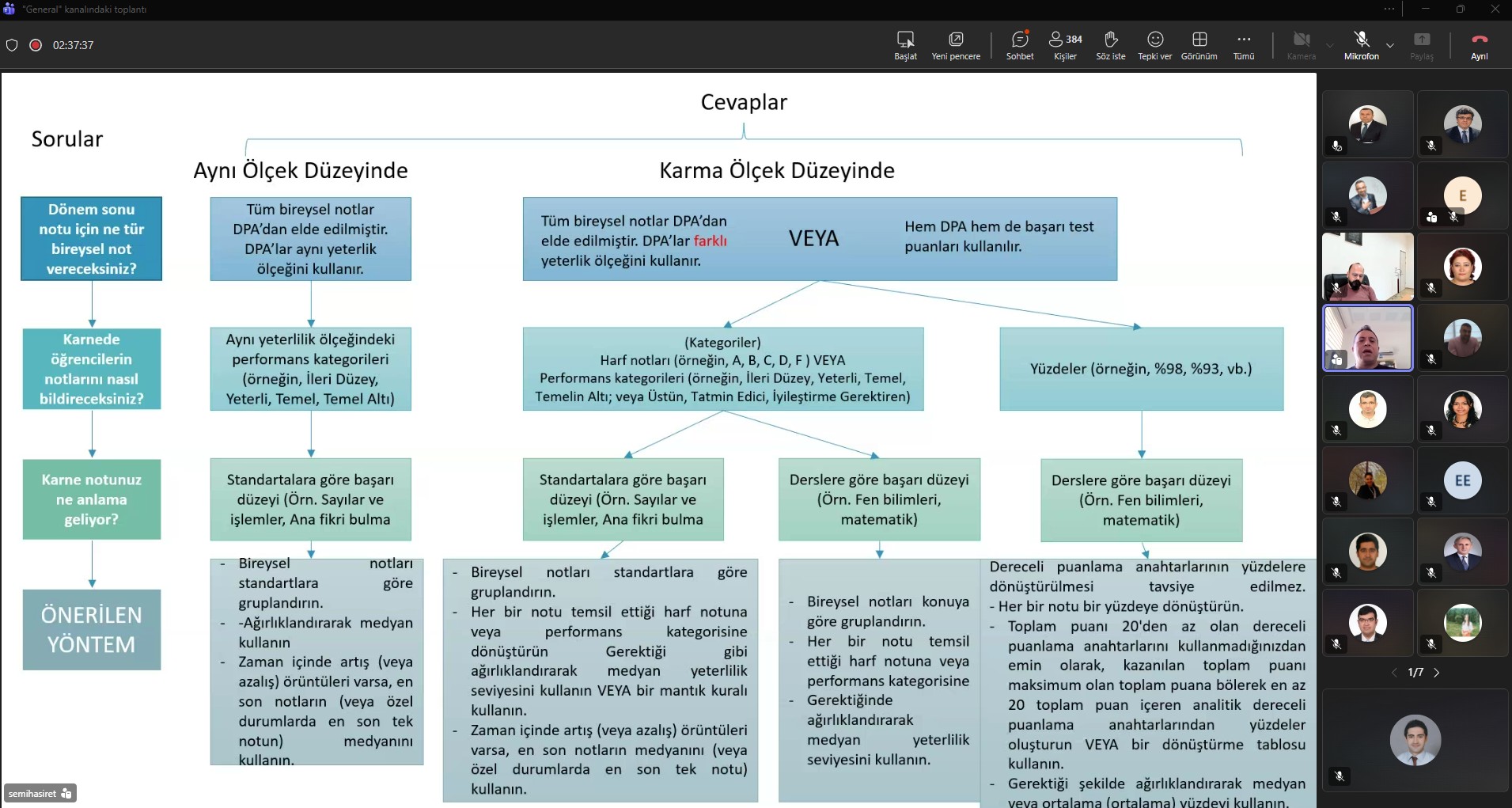Click the Paylaş share button
Screen dimensions: 1512x808
[1422, 44]
